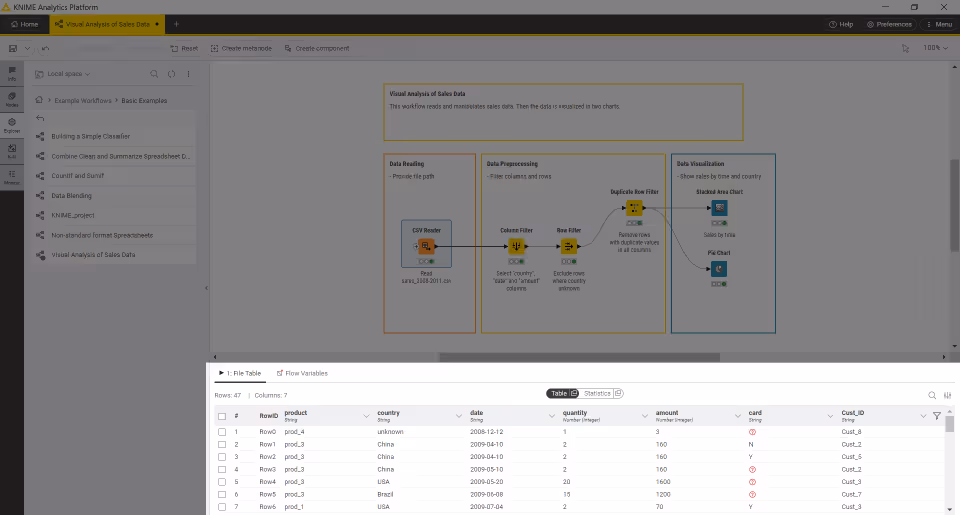This screenshot has height=515, width=960.
Task: Open the country column header dropdown
Action: [459, 415]
